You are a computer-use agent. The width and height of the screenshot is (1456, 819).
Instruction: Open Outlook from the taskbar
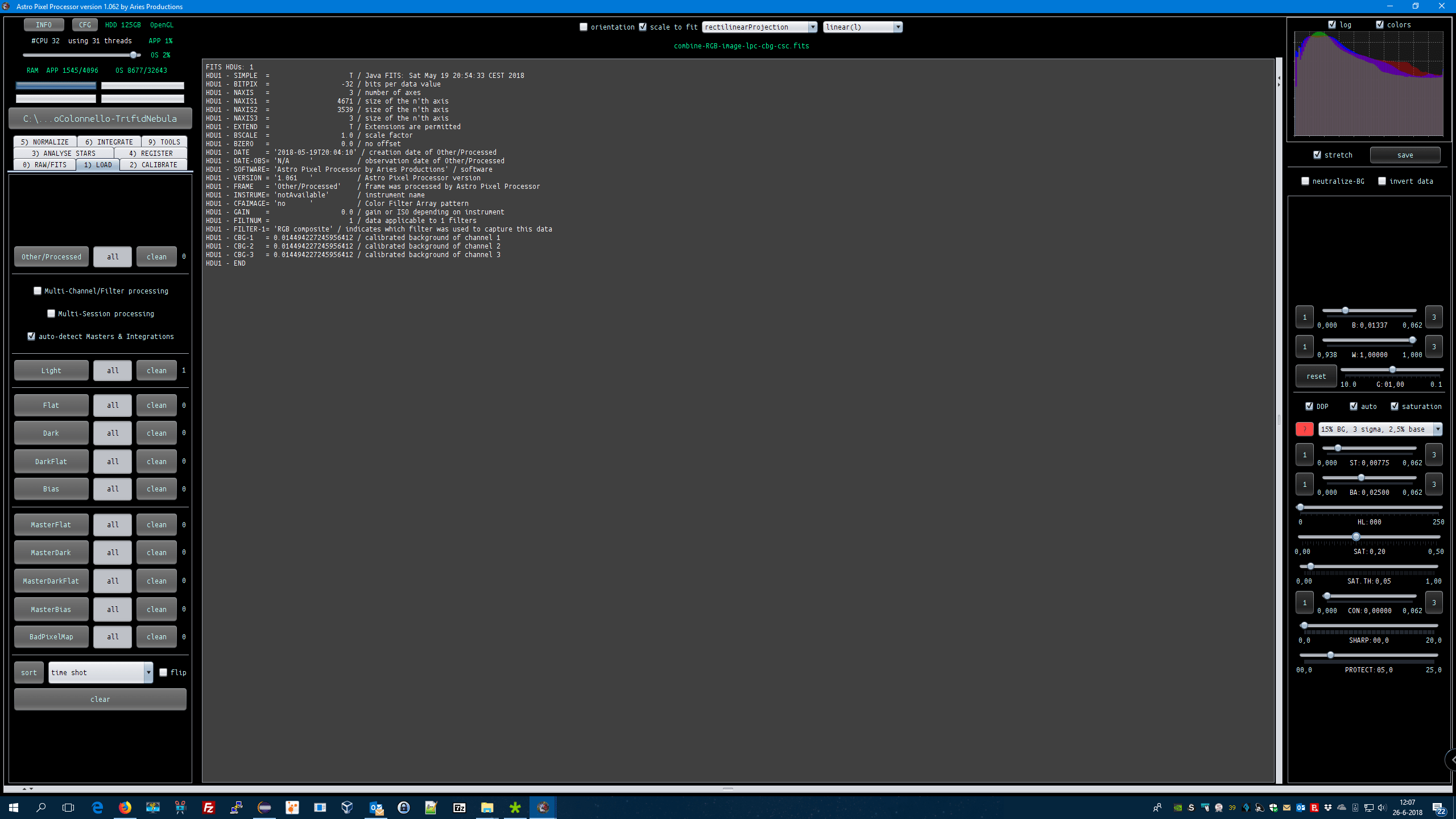[376, 807]
